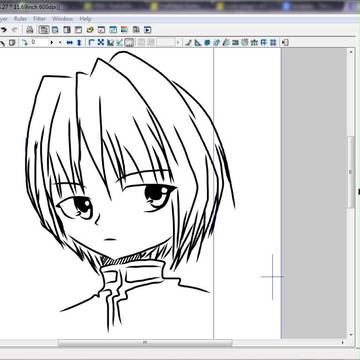The height and width of the screenshot is (360, 360).
Task: Click the vertical scrollbar down arrow
Action: click(x=350, y=334)
